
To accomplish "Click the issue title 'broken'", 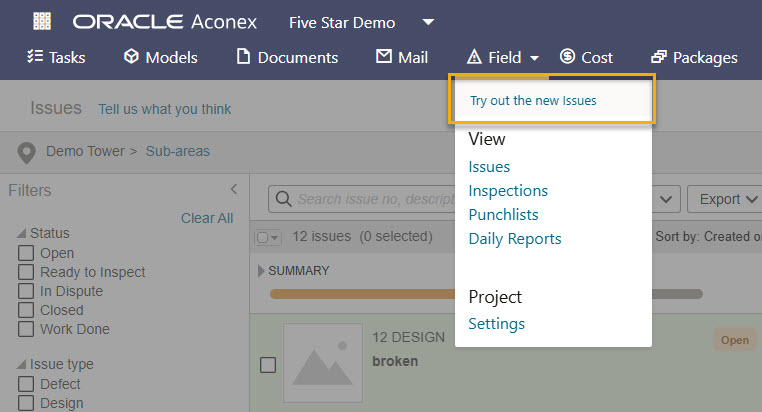I will click(x=395, y=361).
